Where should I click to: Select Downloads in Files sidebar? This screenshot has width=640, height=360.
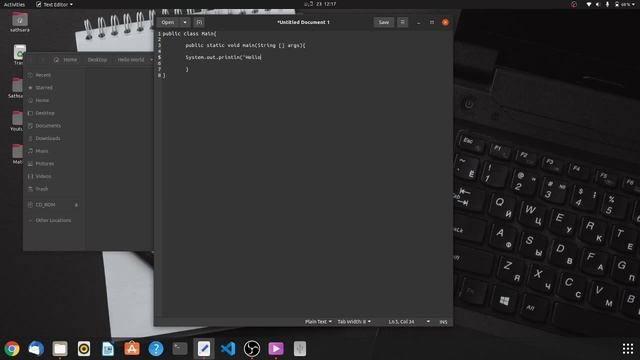click(x=48, y=138)
